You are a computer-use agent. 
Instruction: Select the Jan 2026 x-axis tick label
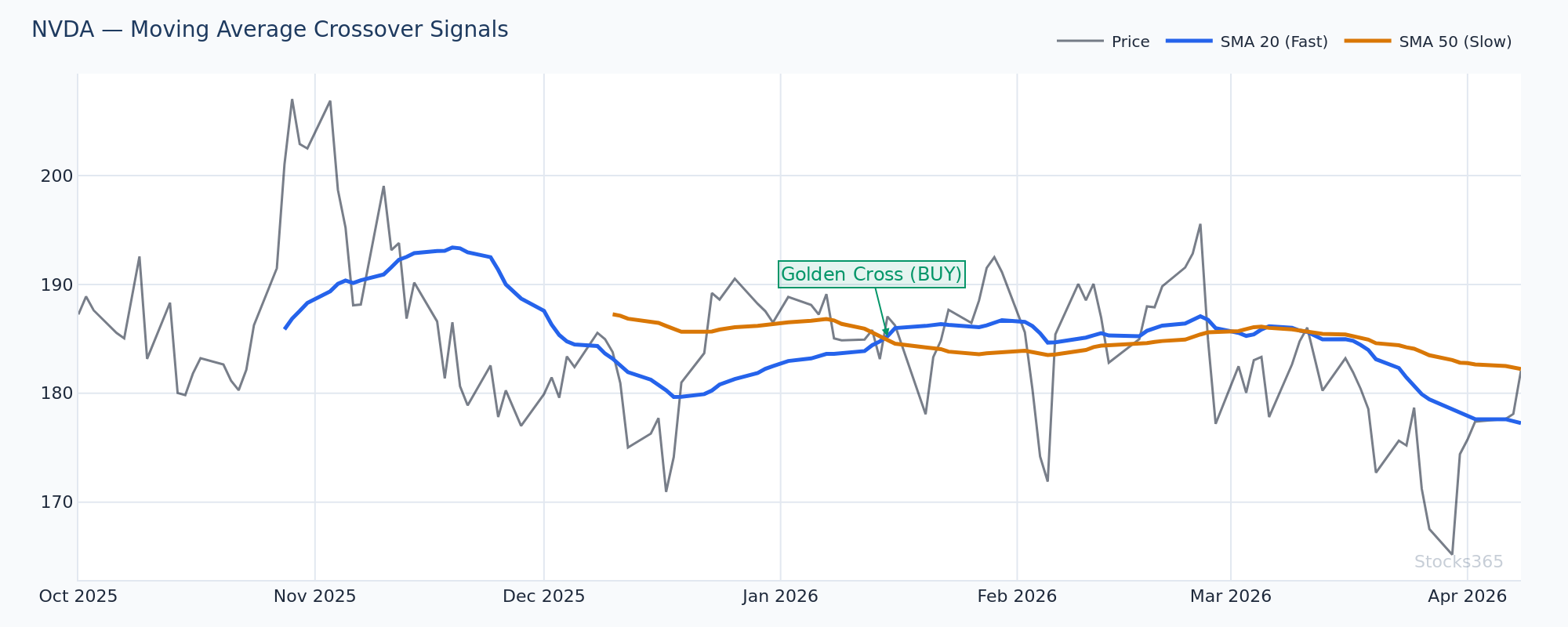pyautogui.click(x=780, y=596)
